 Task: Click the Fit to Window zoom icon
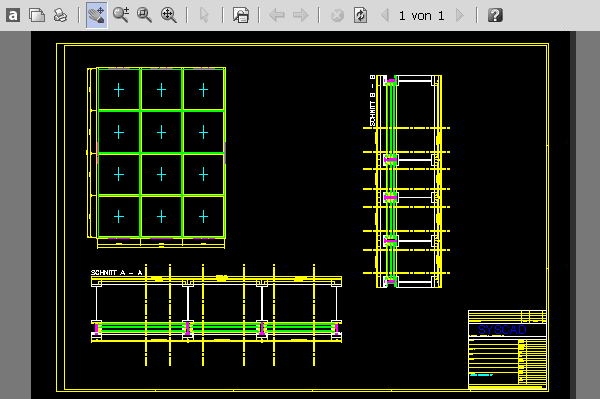pyautogui.click(x=168, y=15)
